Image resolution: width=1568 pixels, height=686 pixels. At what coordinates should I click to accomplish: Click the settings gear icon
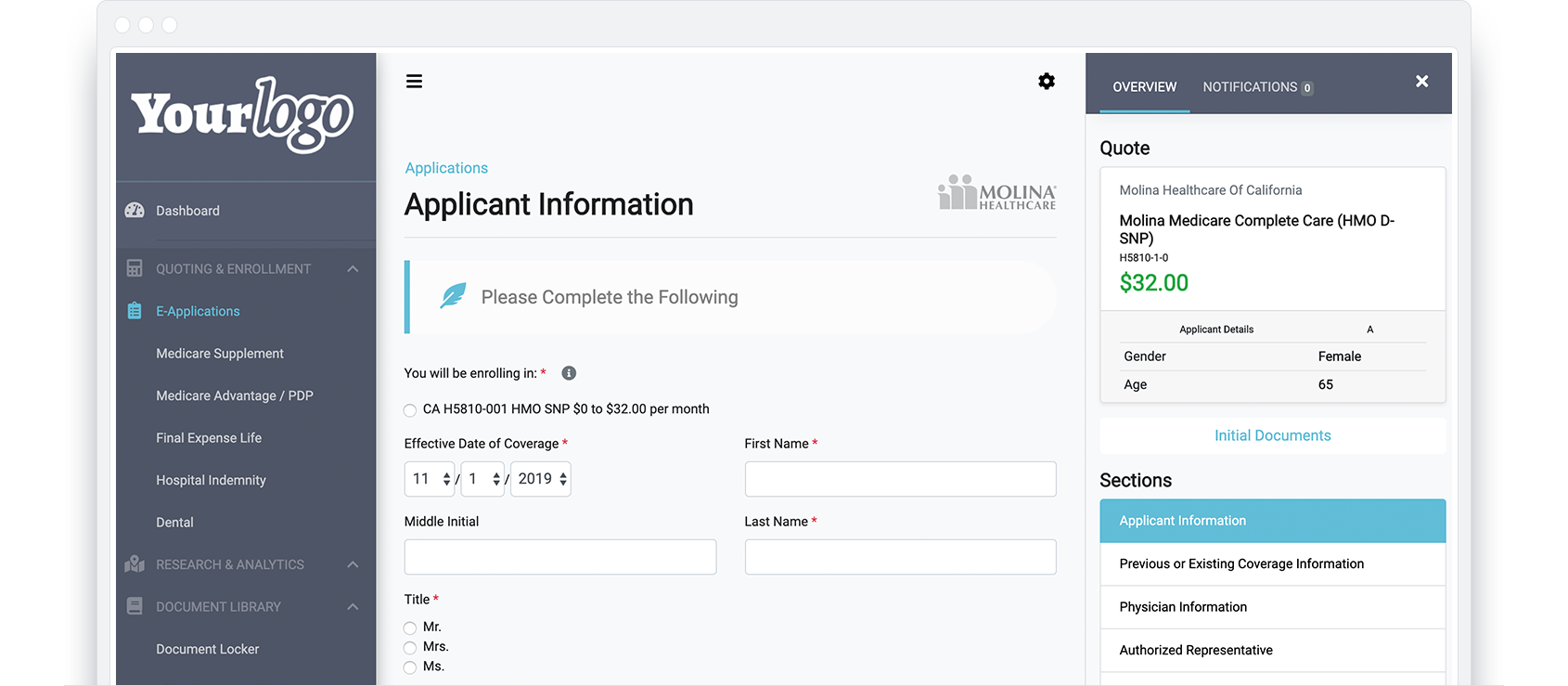[x=1047, y=82]
